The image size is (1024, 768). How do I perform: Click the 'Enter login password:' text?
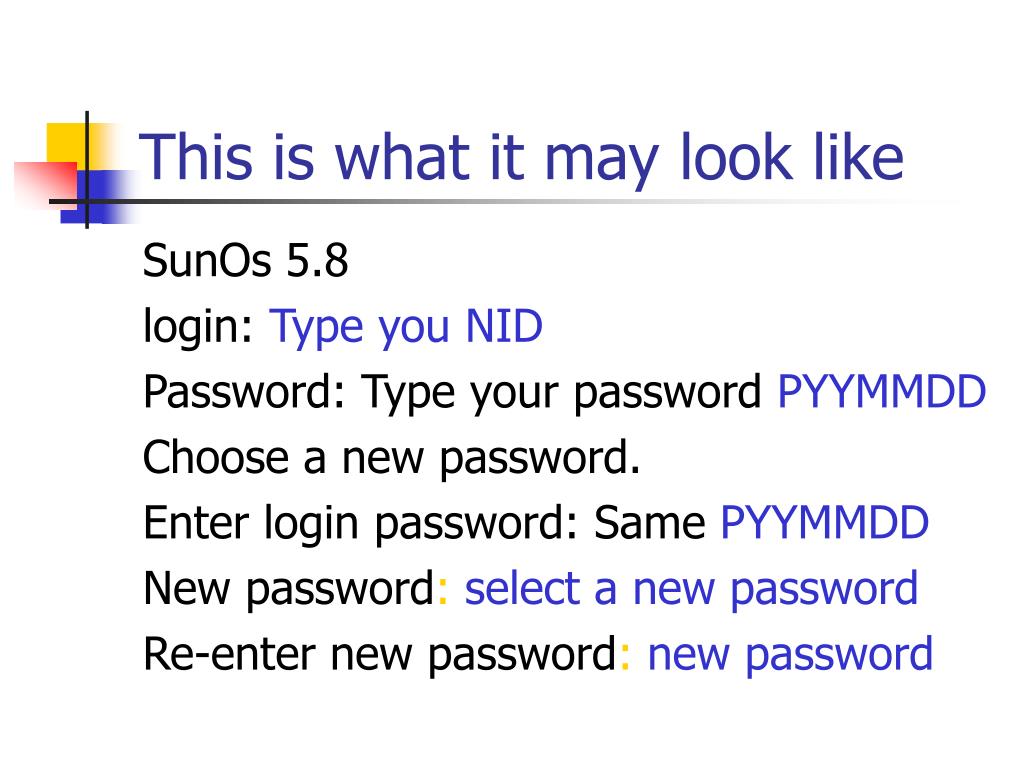click(360, 523)
